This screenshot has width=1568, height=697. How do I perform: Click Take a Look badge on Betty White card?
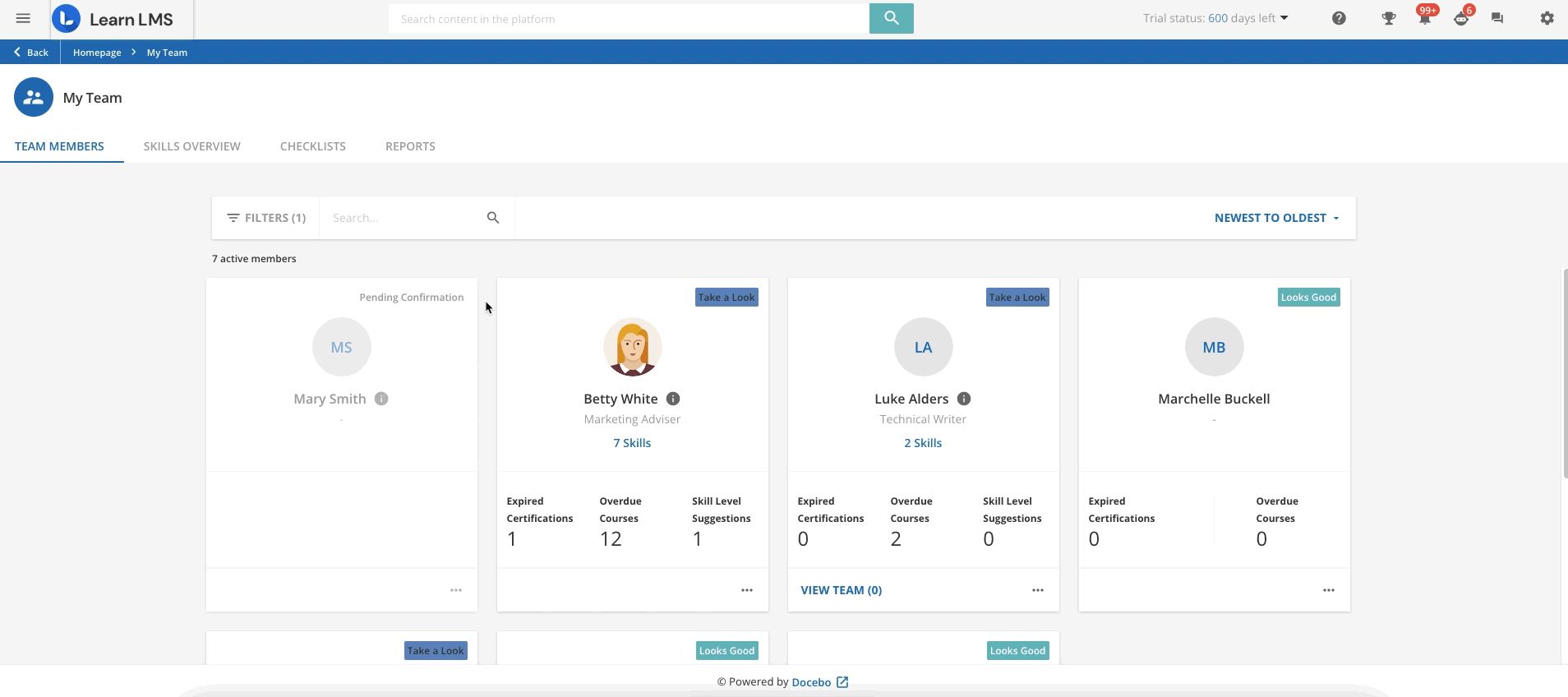point(726,298)
